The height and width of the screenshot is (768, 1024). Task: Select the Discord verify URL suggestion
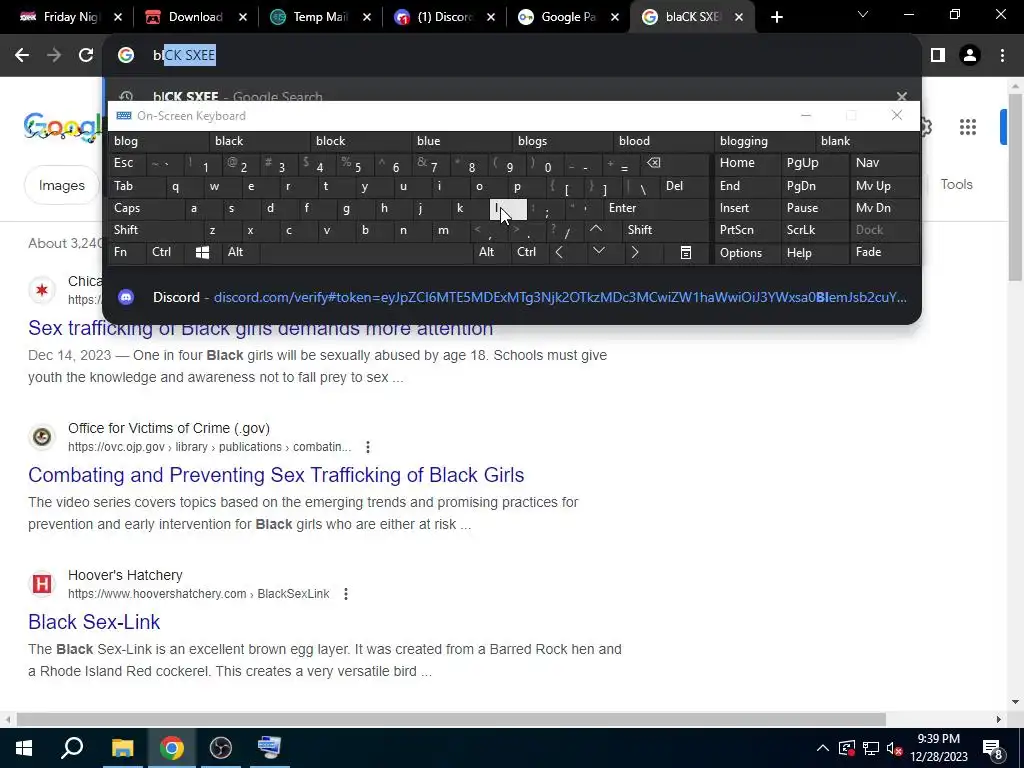pyautogui.click(x=512, y=297)
